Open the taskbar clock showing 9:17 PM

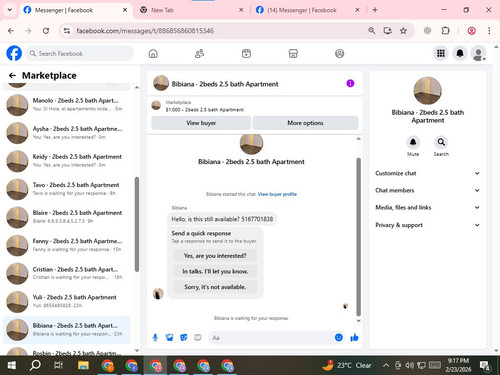pos(458,365)
